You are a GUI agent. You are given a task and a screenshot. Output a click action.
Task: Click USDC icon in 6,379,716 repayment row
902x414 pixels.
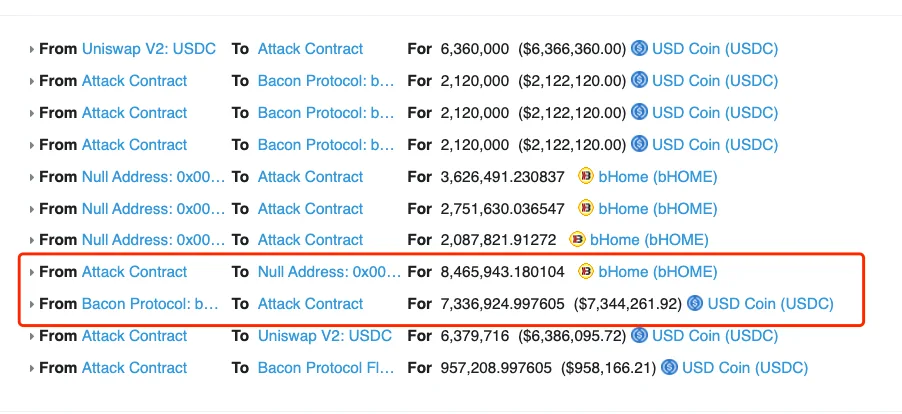coord(640,335)
